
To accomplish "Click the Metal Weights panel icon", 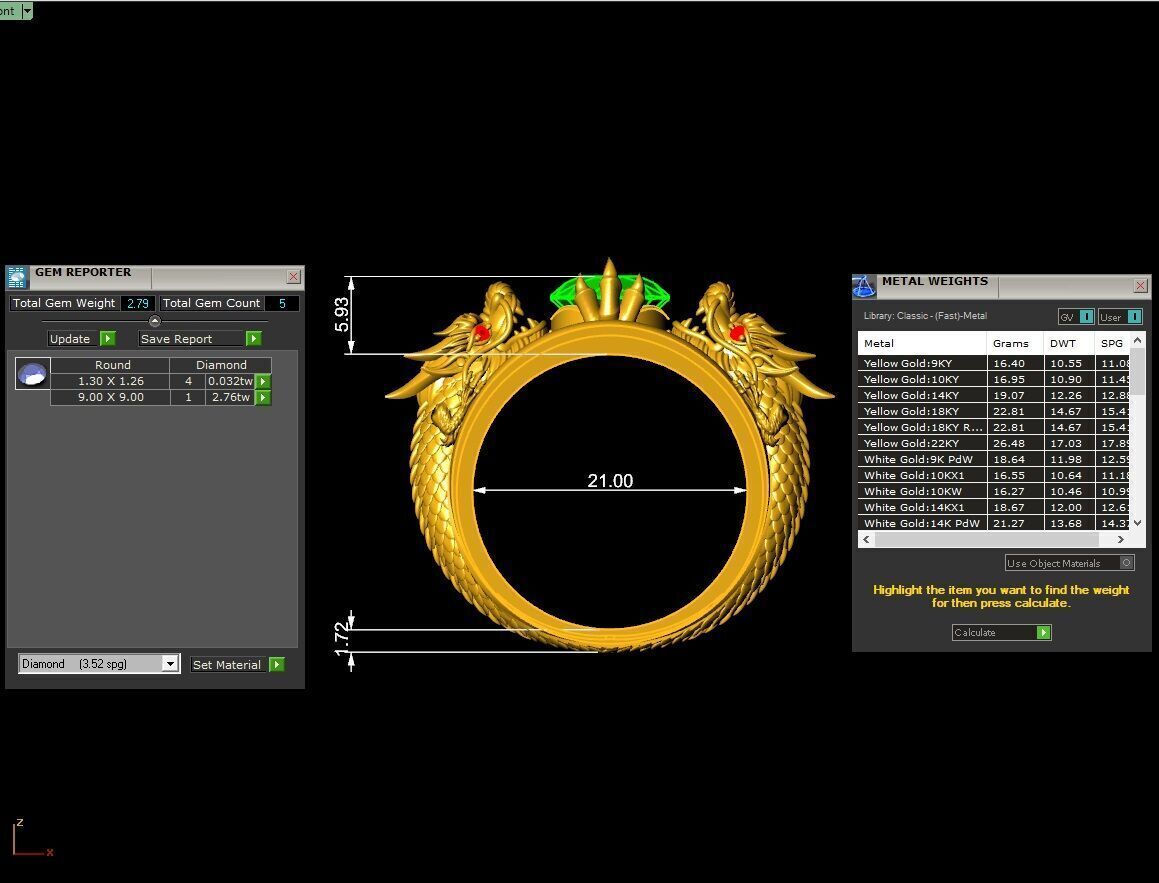I will click(x=863, y=286).
